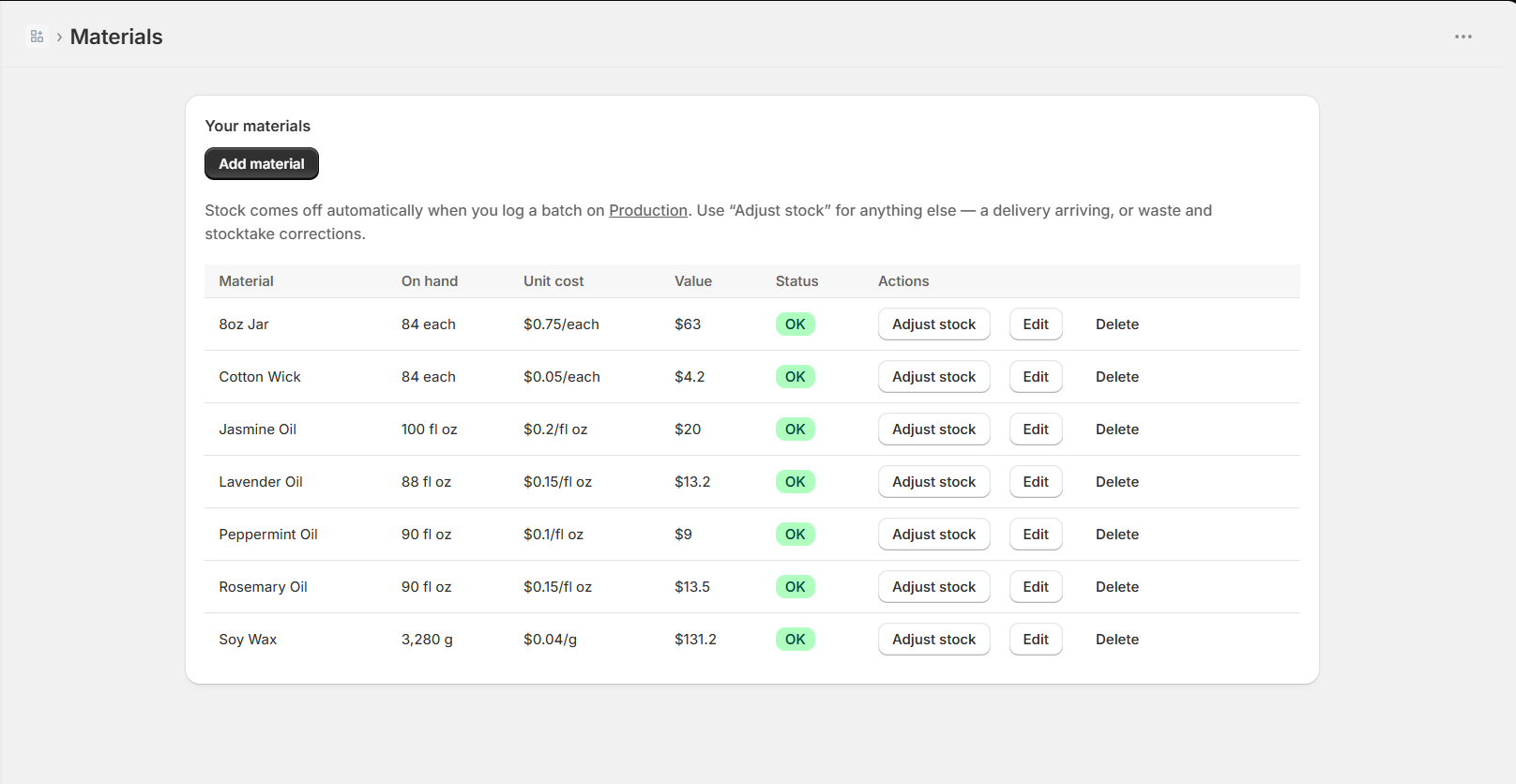Click the 8oz Jar material name
The image size is (1516, 784).
(244, 324)
